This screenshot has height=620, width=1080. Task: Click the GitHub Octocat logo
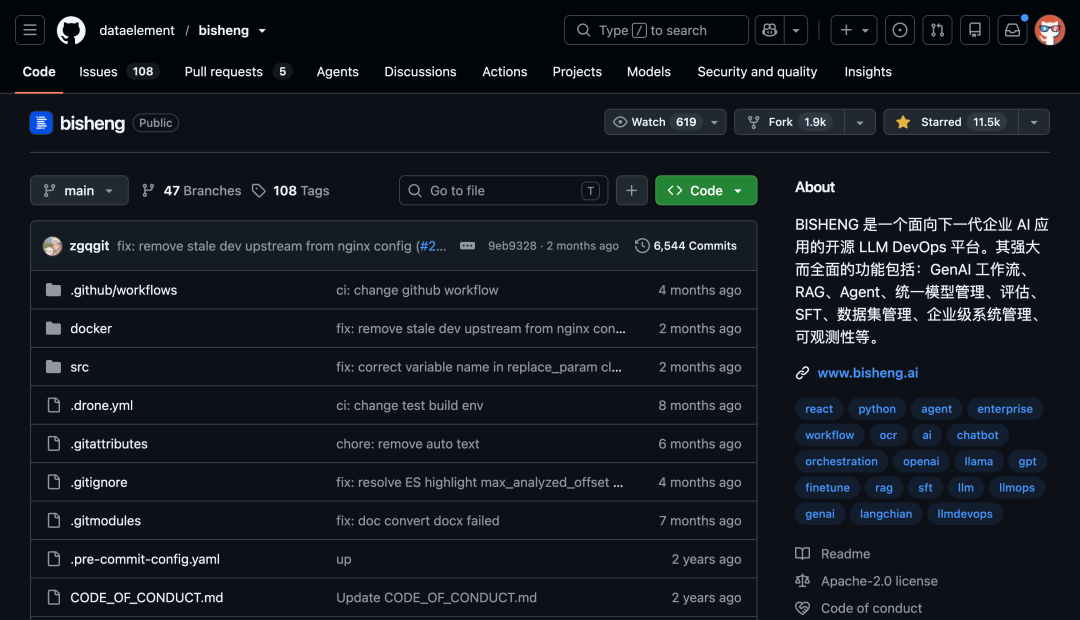(71, 30)
